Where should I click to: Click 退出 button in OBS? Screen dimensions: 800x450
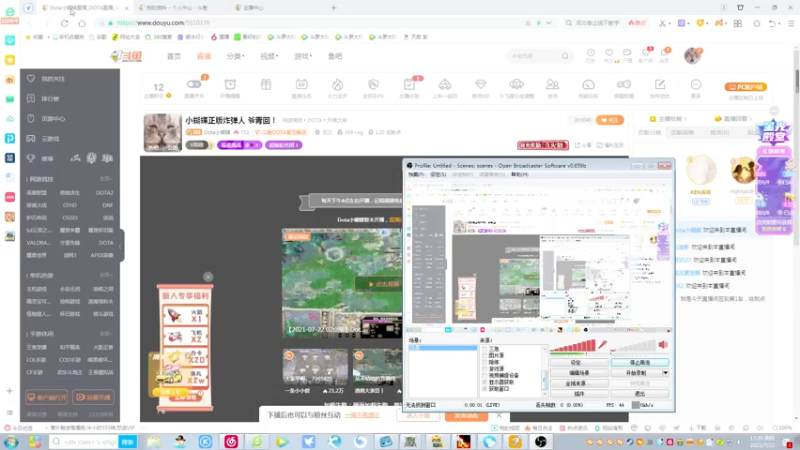click(x=640, y=394)
